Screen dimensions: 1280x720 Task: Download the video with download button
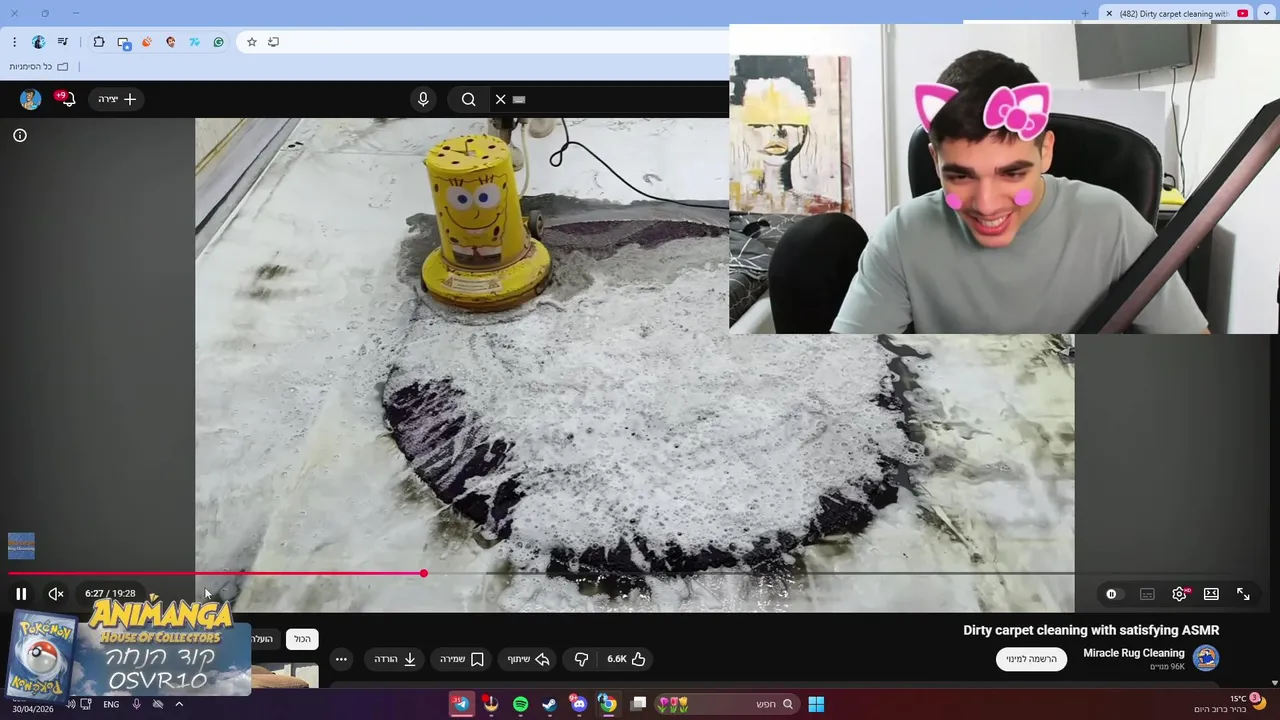coord(395,659)
